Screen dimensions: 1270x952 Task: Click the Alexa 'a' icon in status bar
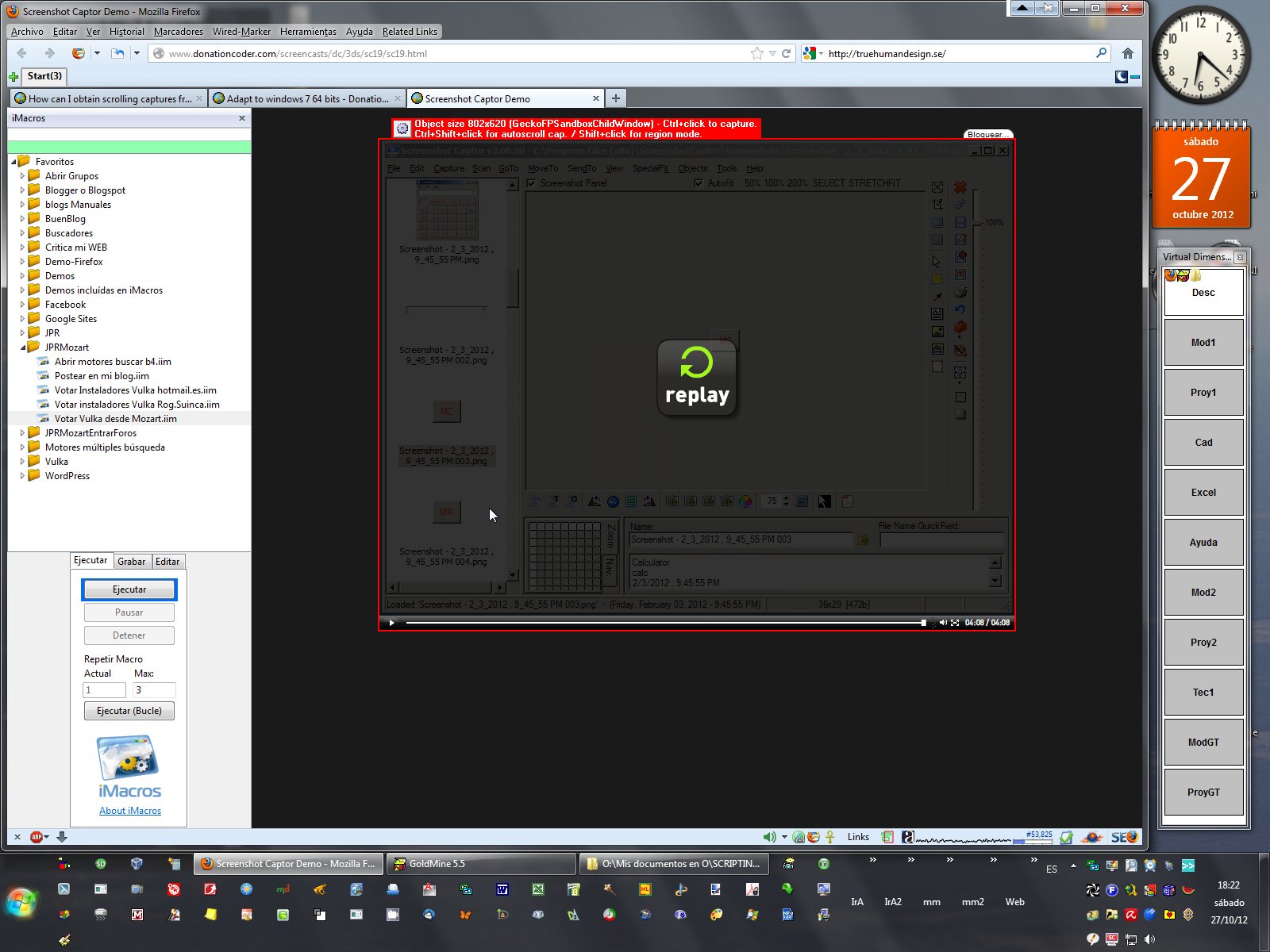(908, 837)
